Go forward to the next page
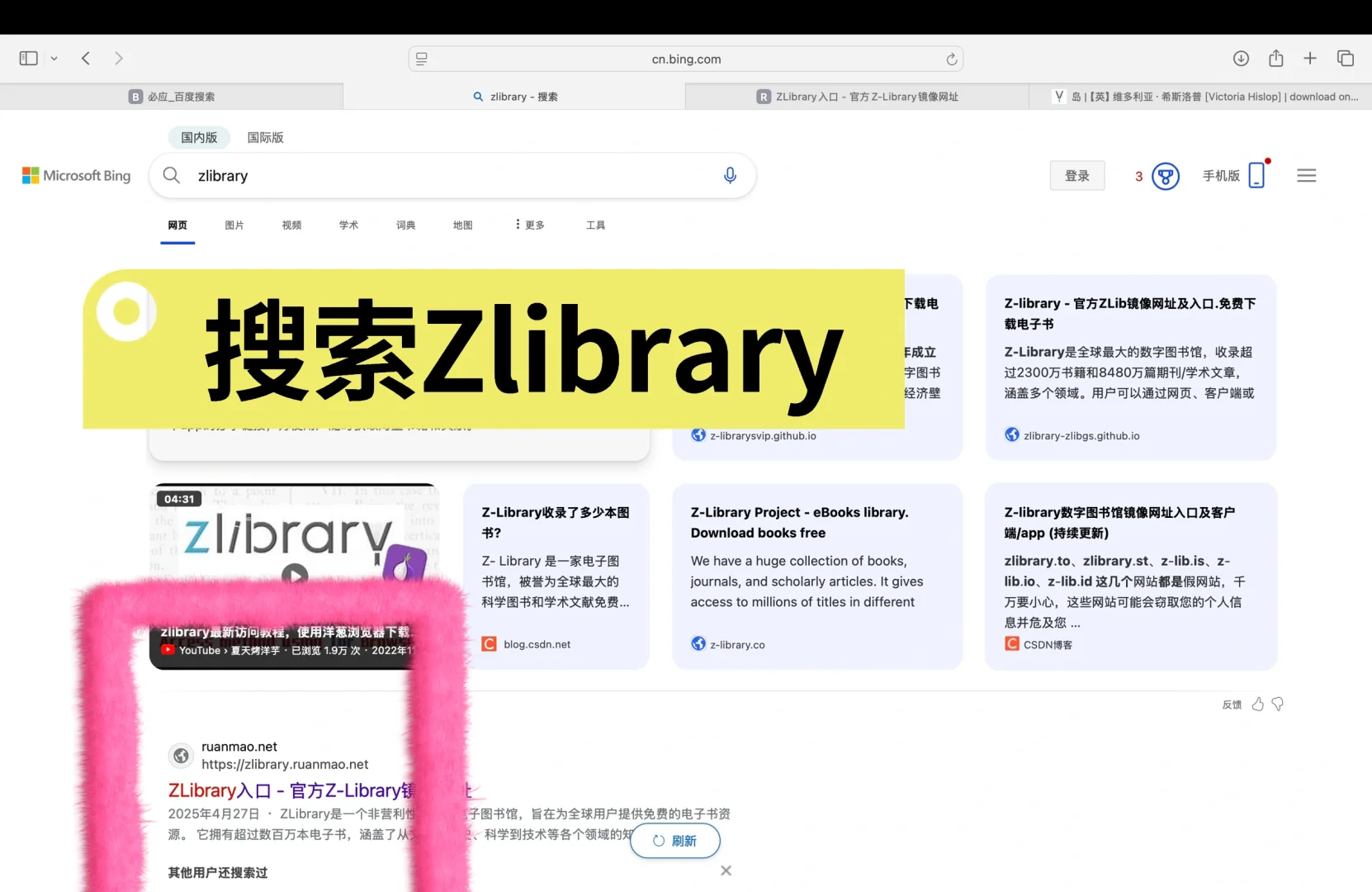 pyautogui.click(x=119, y=59)
